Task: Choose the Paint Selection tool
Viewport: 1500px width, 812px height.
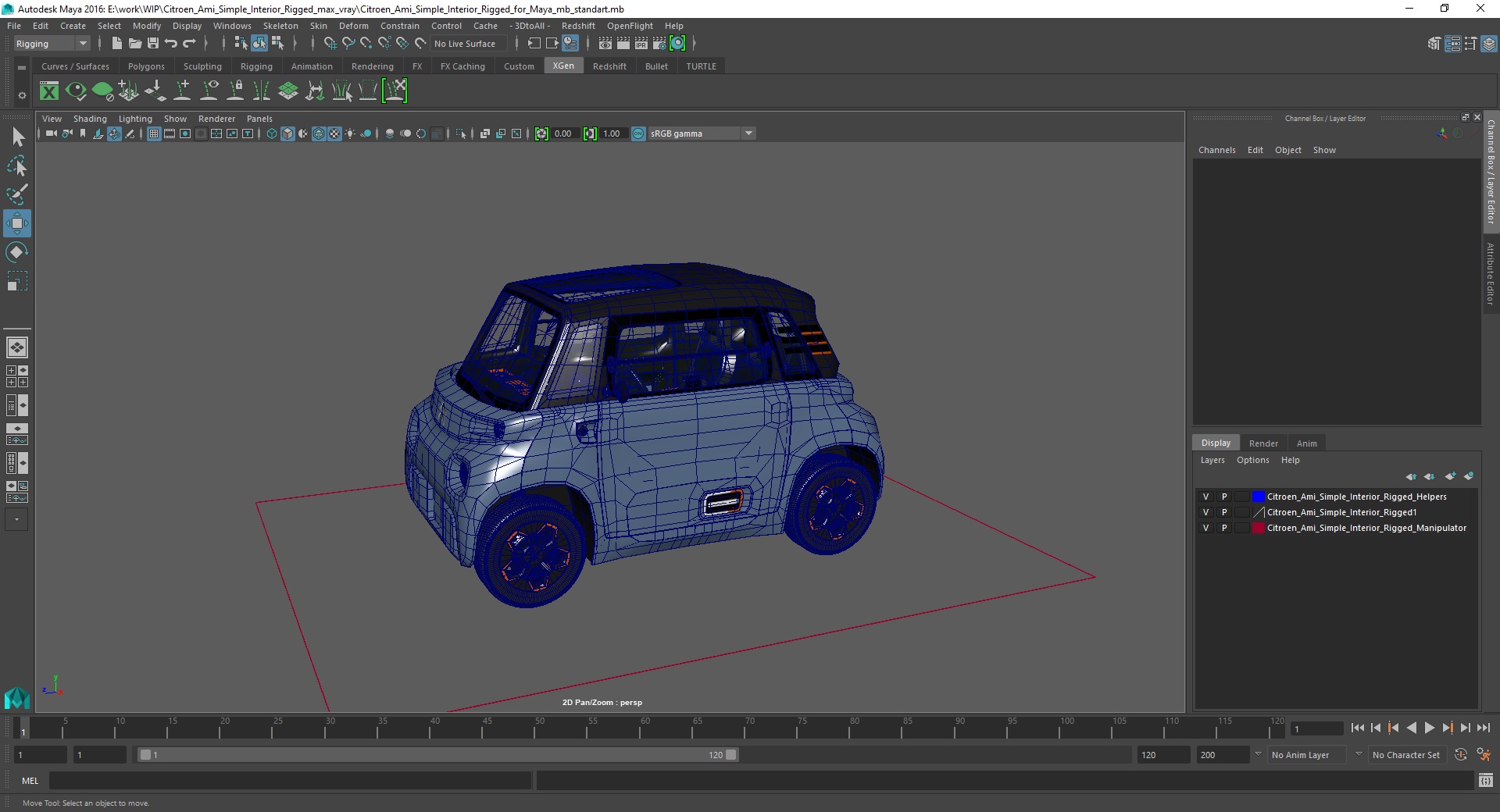Action: [x=17, y=194]
